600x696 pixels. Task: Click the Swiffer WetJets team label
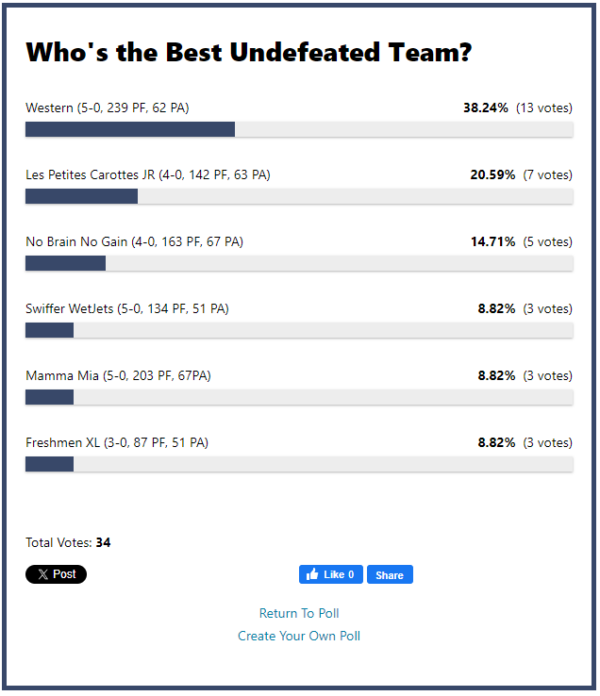click(127, 309)
